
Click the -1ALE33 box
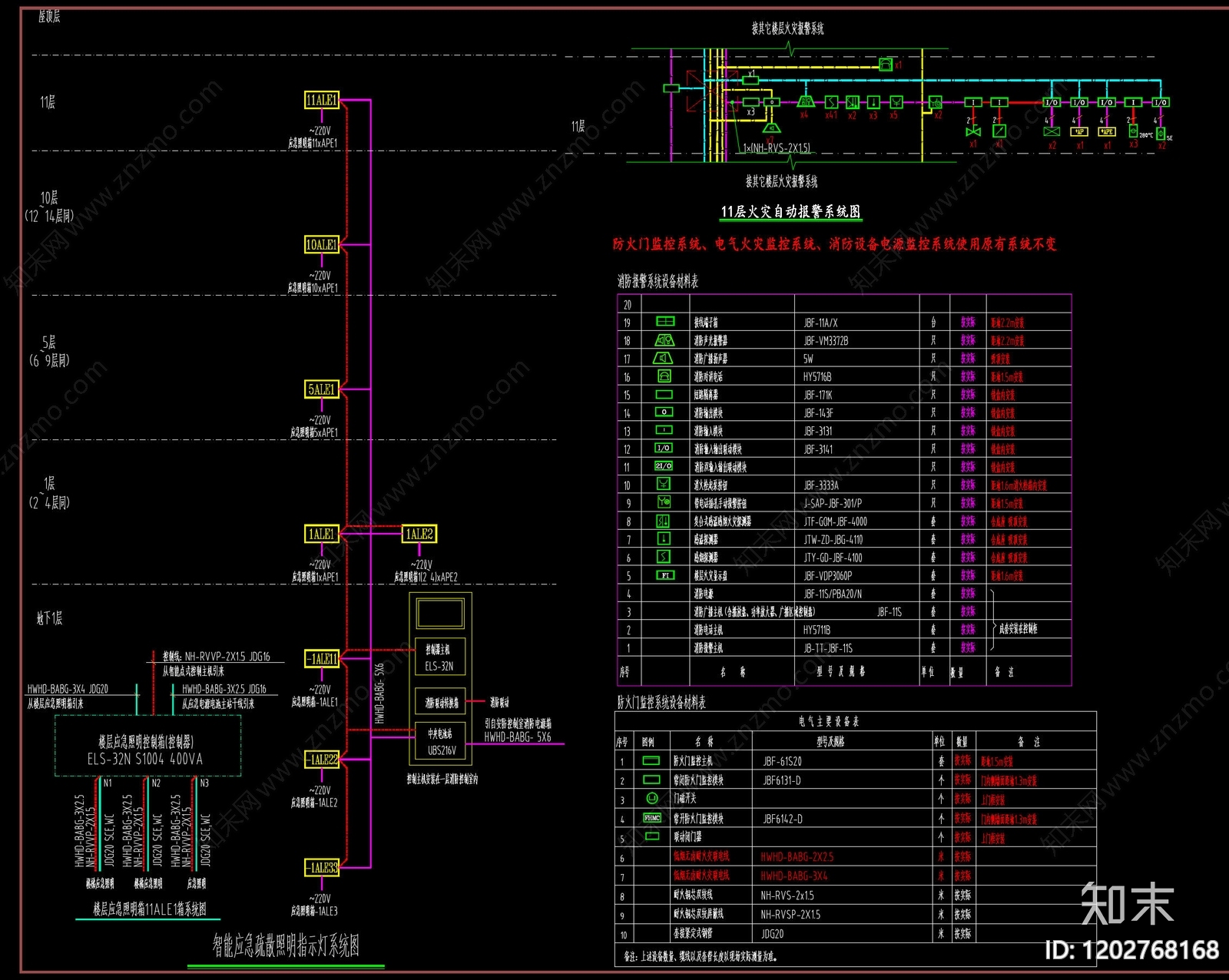click(322, 868)
